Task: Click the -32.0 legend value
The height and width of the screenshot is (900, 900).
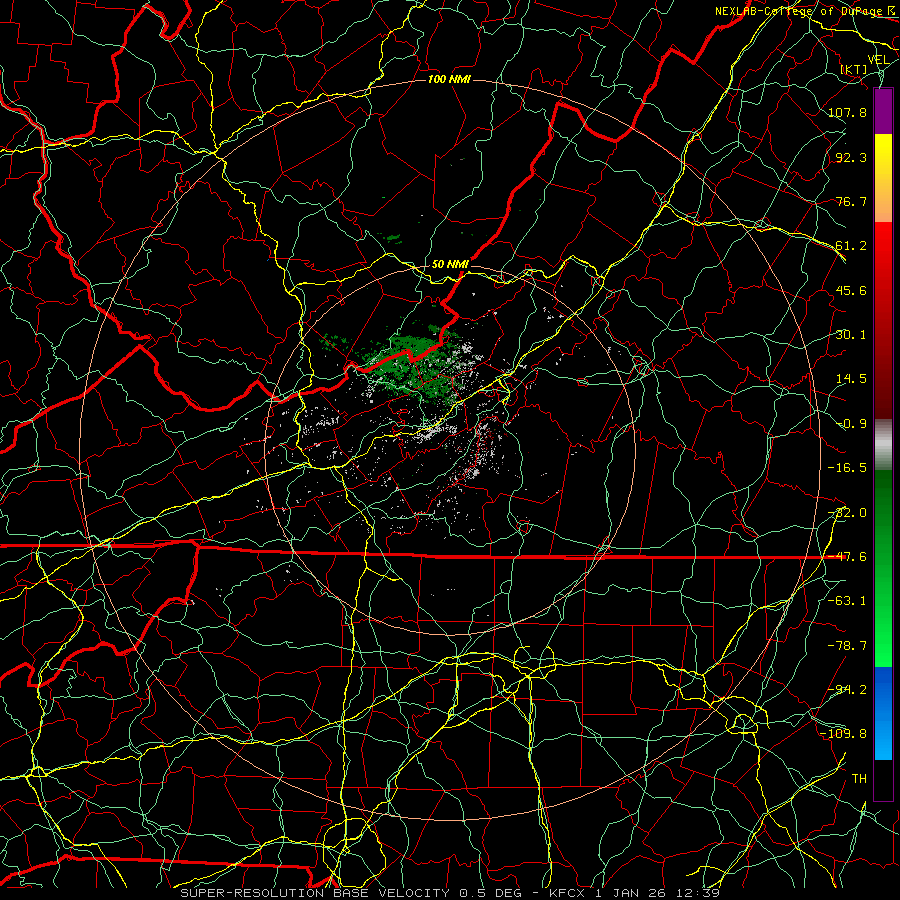Action: pos(847,513)
